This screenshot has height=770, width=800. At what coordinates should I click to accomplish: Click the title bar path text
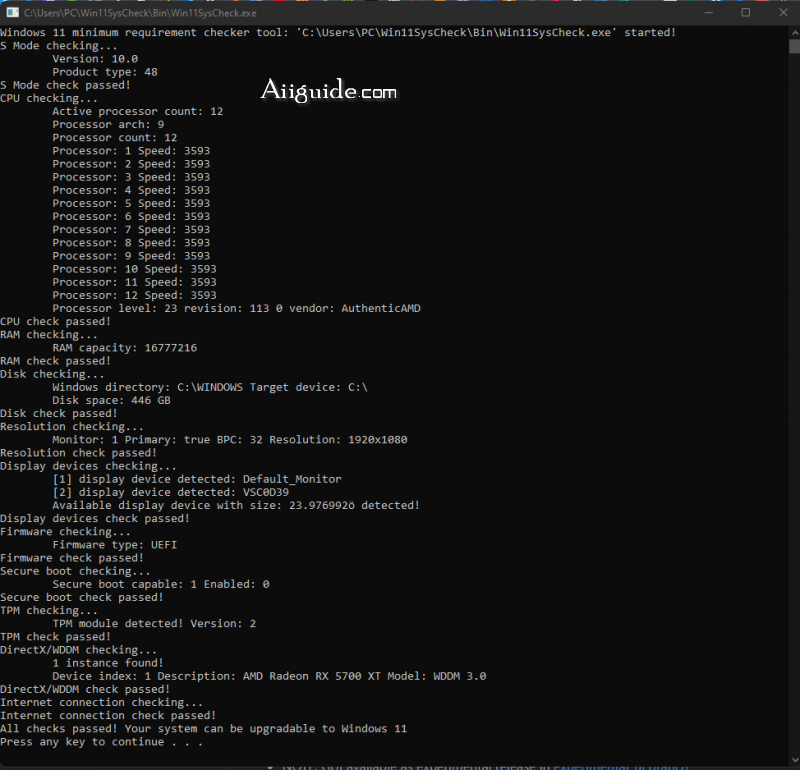(x=140, y=13)
